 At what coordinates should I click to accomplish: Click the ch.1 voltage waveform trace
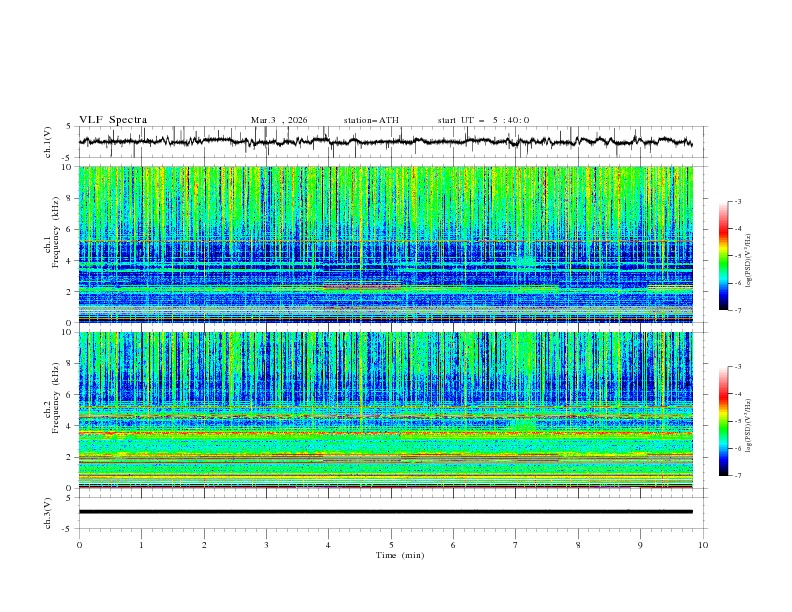click(385, 141)
